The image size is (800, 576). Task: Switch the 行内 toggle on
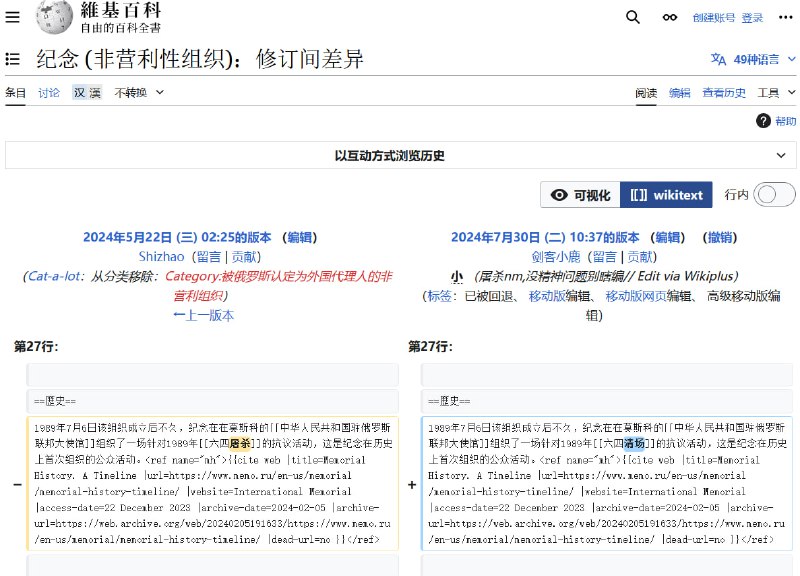click(x=772, y=196)
